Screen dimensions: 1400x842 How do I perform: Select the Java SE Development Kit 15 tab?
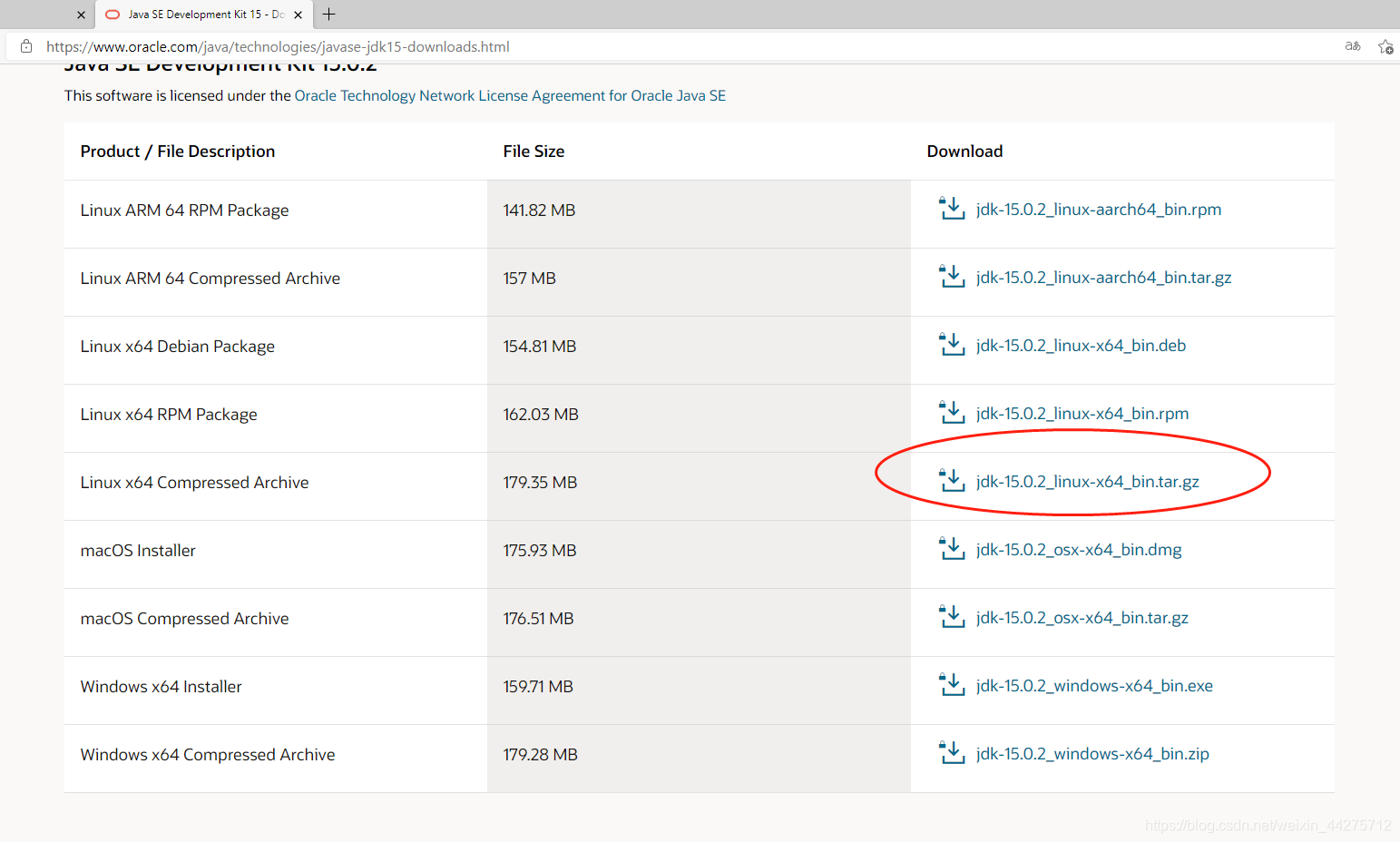(x=204, y=15)
